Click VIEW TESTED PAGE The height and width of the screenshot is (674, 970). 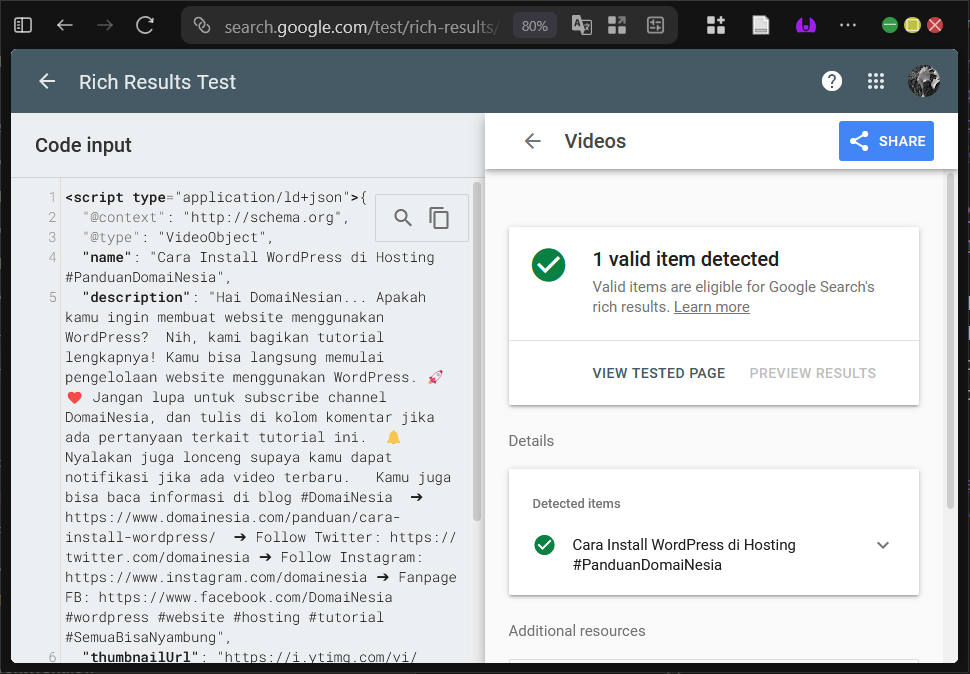point(658,372)
